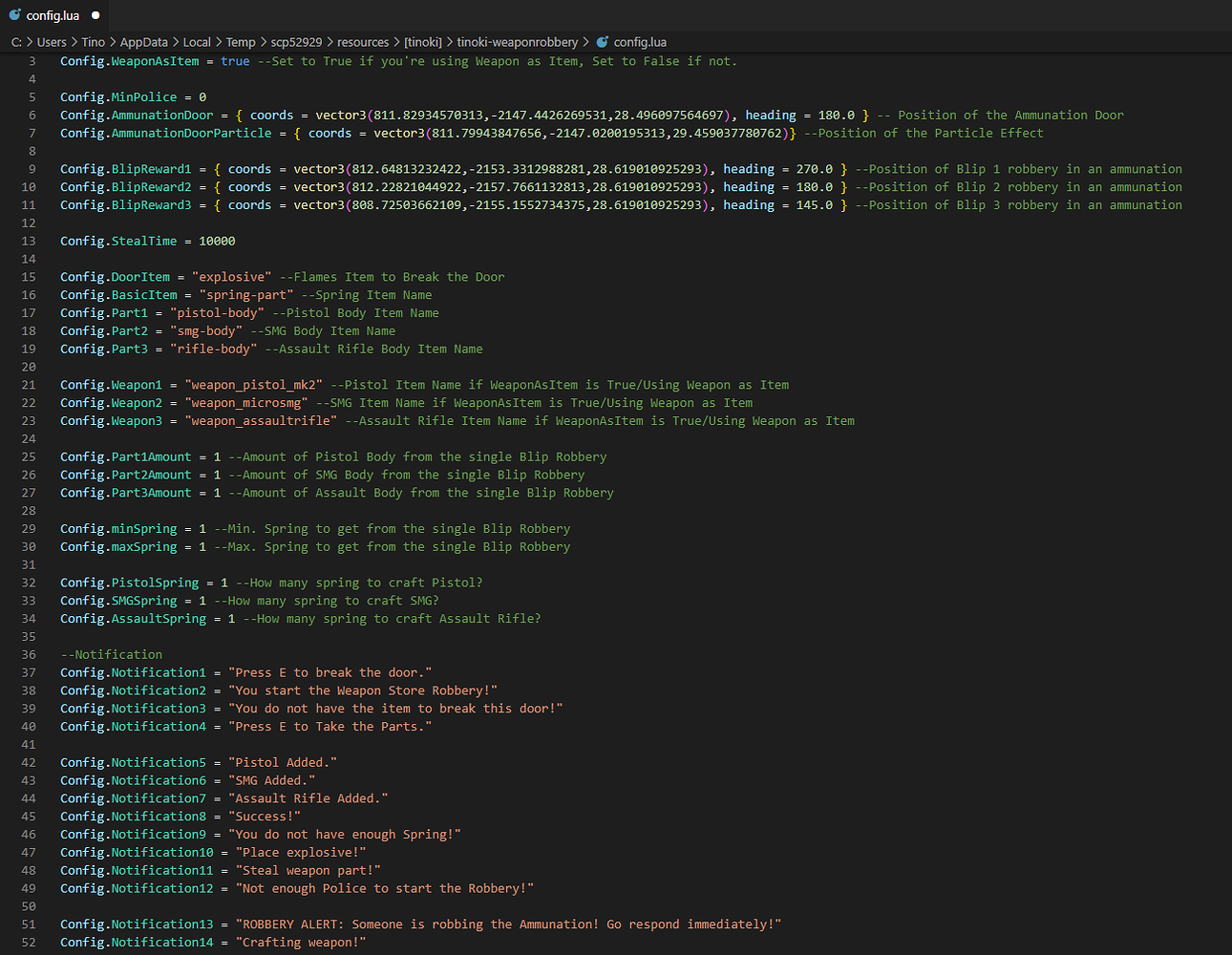Click the Lua file icon in the breadcrumb path
The width and height of the screenshot is (1232, 955).
point(602,42)
